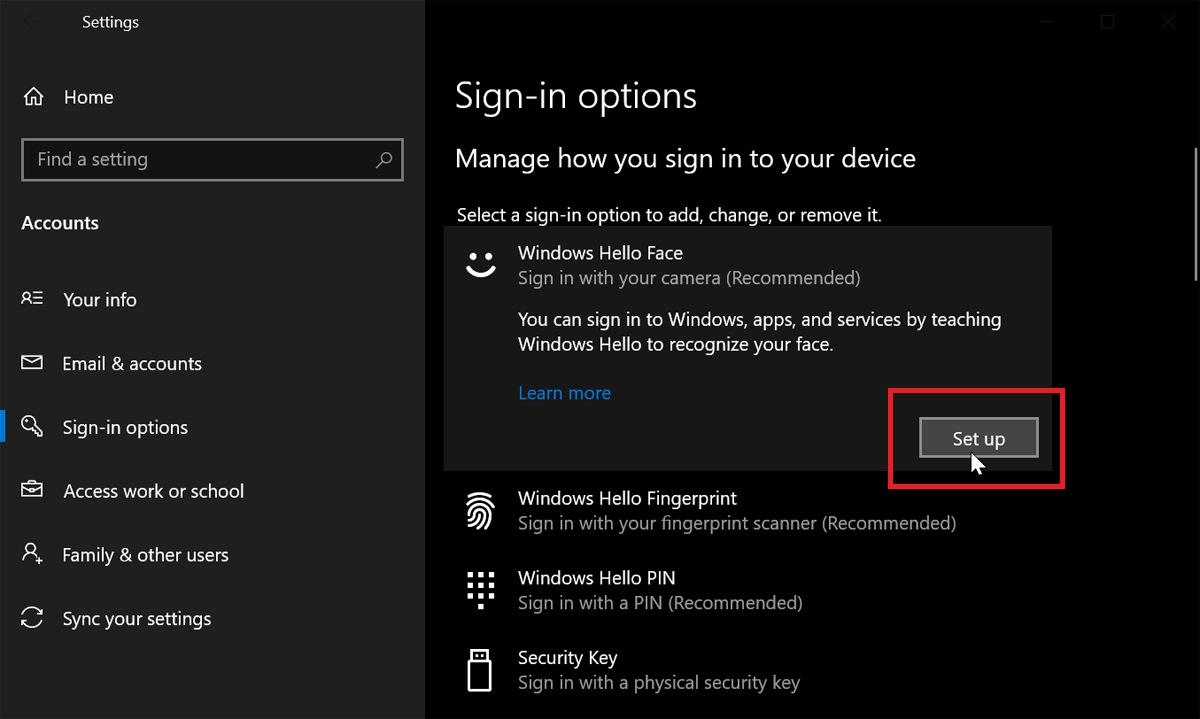Select the Windows Hello Fingerprint icon
This screenshot has width=1200, height=719.
(481, 510)
